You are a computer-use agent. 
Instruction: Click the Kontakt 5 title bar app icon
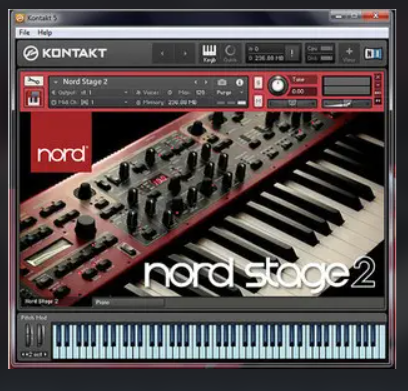[x=20, y=18]
